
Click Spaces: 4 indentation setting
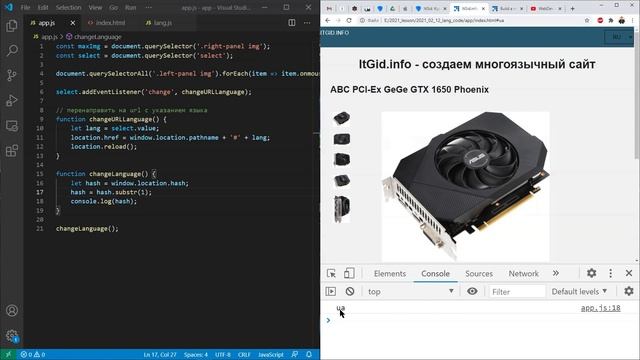196,355
